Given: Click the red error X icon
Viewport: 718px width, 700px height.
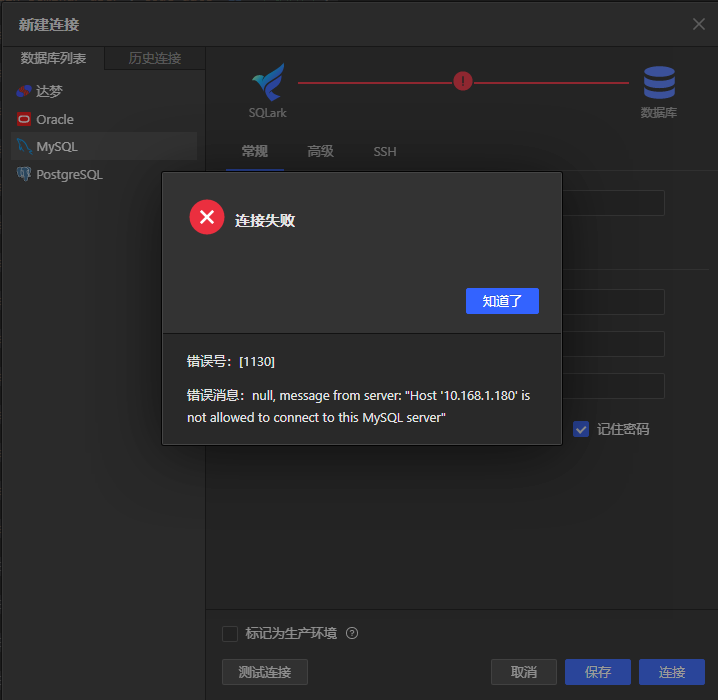Looking at the screenshot, I should click(207, 217).
